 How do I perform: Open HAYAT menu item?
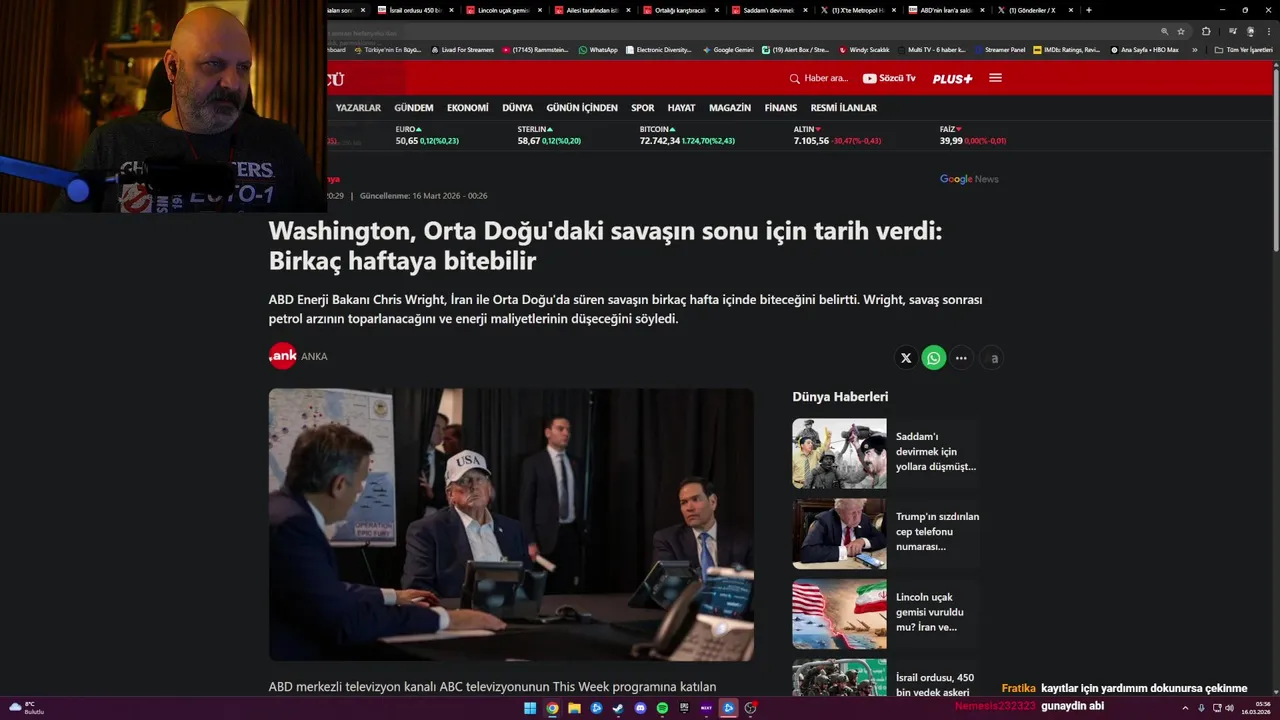click(681, 108)
